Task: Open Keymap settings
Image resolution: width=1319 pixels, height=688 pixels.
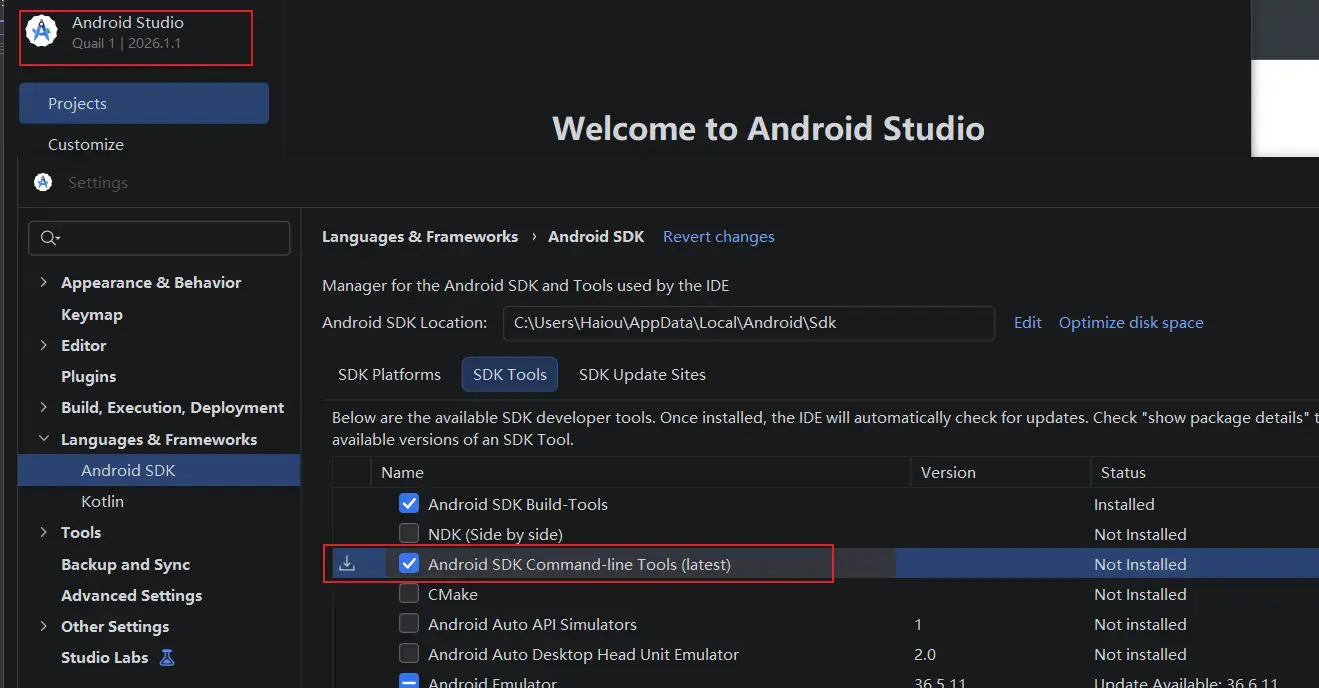Action: [92, 314]
